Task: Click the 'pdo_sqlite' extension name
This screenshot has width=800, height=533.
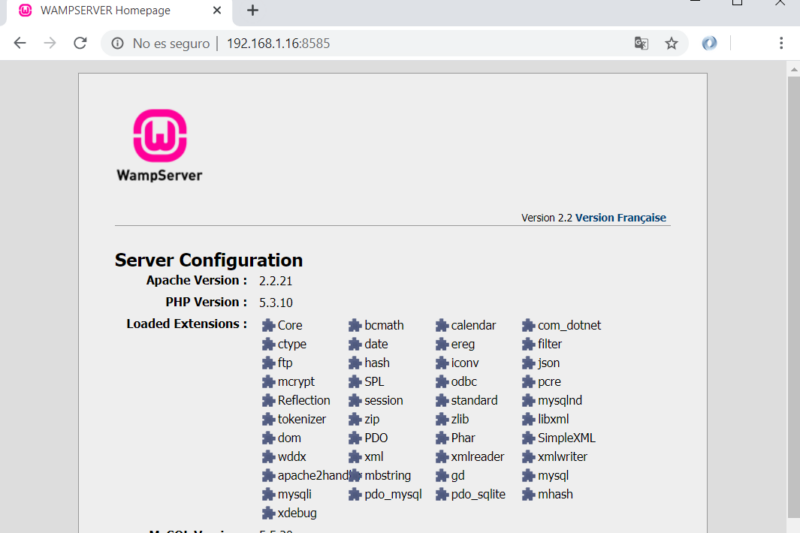Action: [478, 495]
